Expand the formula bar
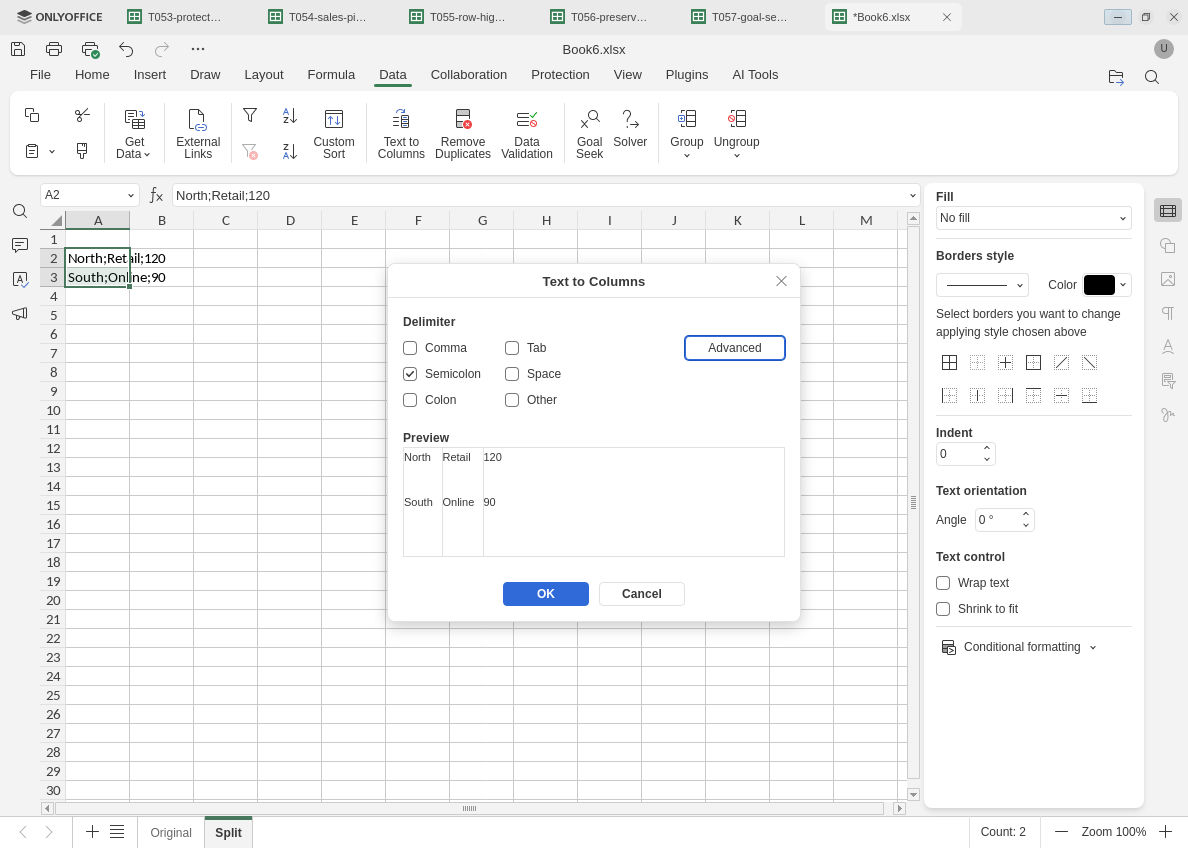Viewport: 1188px width, 848px height. [912, 196]
